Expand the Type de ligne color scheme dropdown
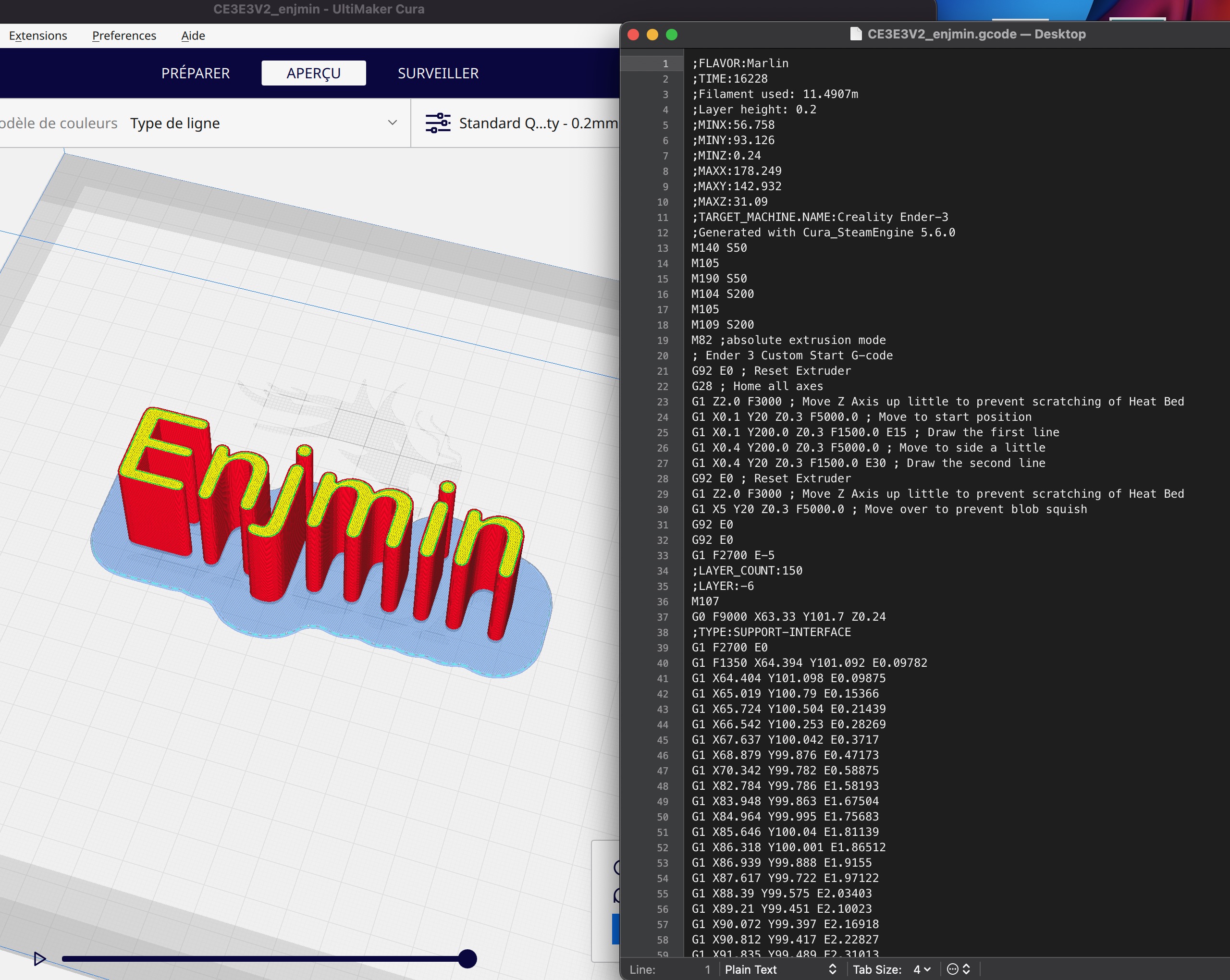This screenshot has width=1230, height=980. [263, 123]
